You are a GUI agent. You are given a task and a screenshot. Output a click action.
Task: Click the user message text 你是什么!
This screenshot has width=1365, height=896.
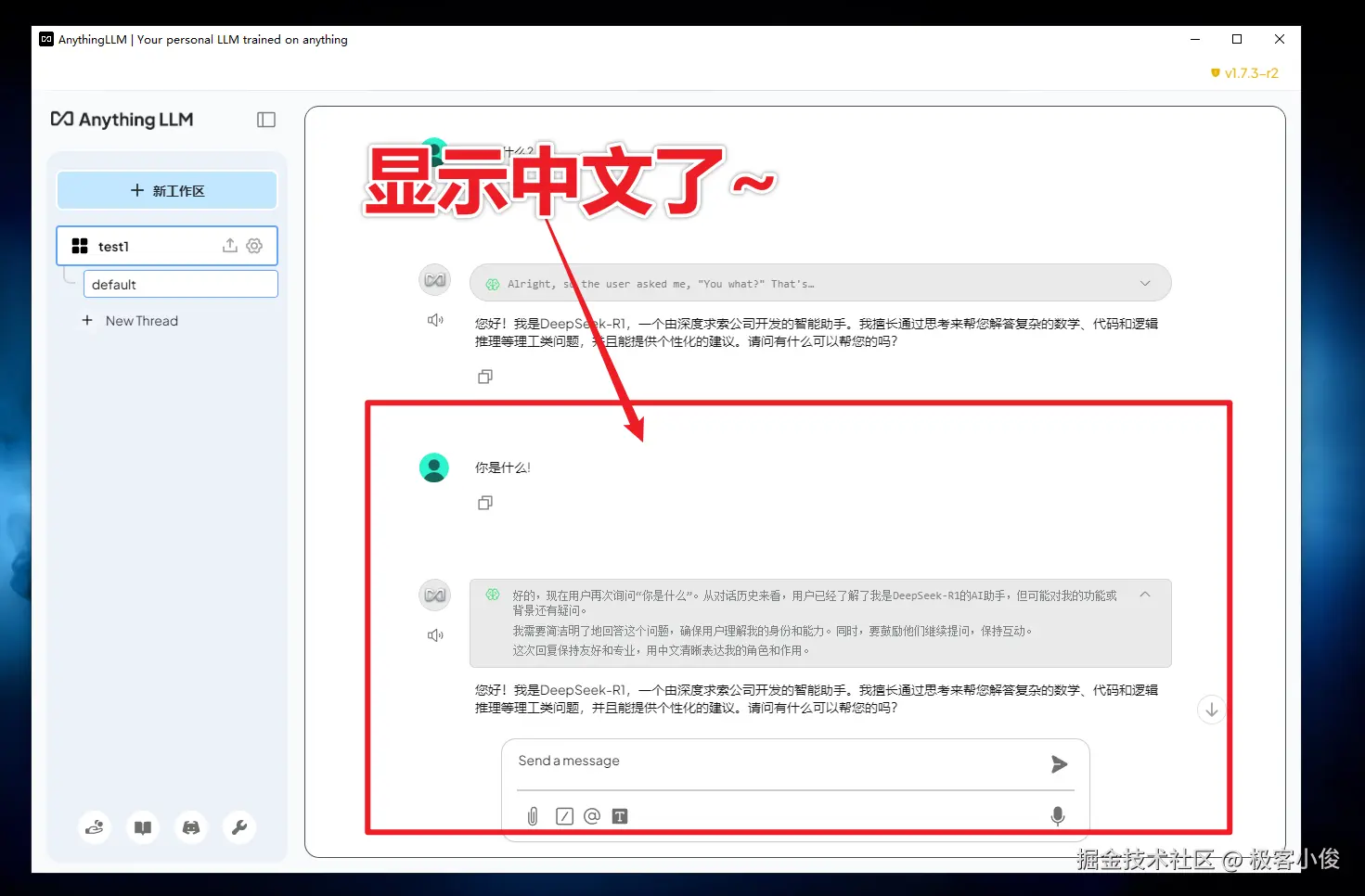pyautogui.click(x=503, y=467)
